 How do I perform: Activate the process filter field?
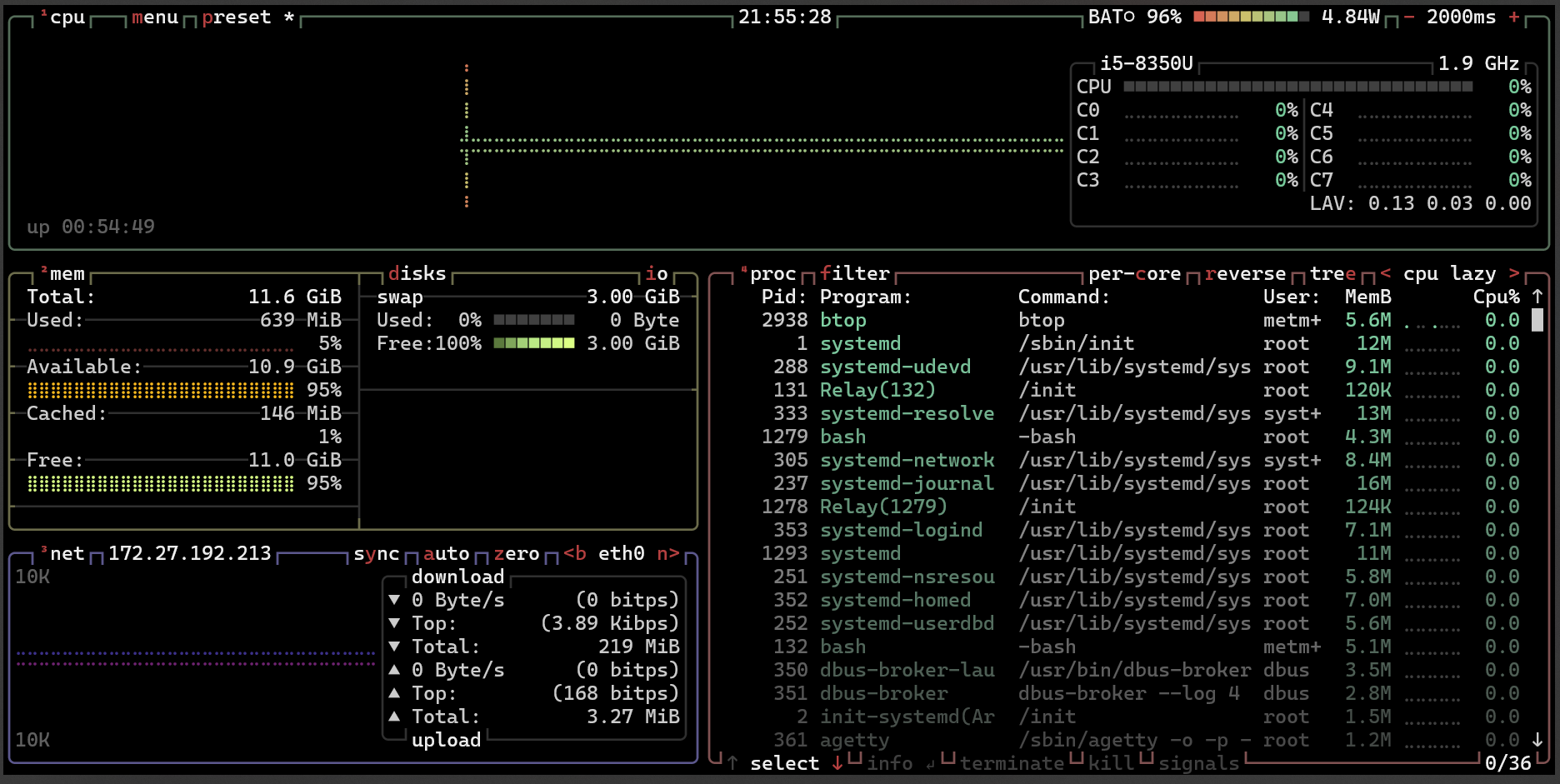(855, 273)
